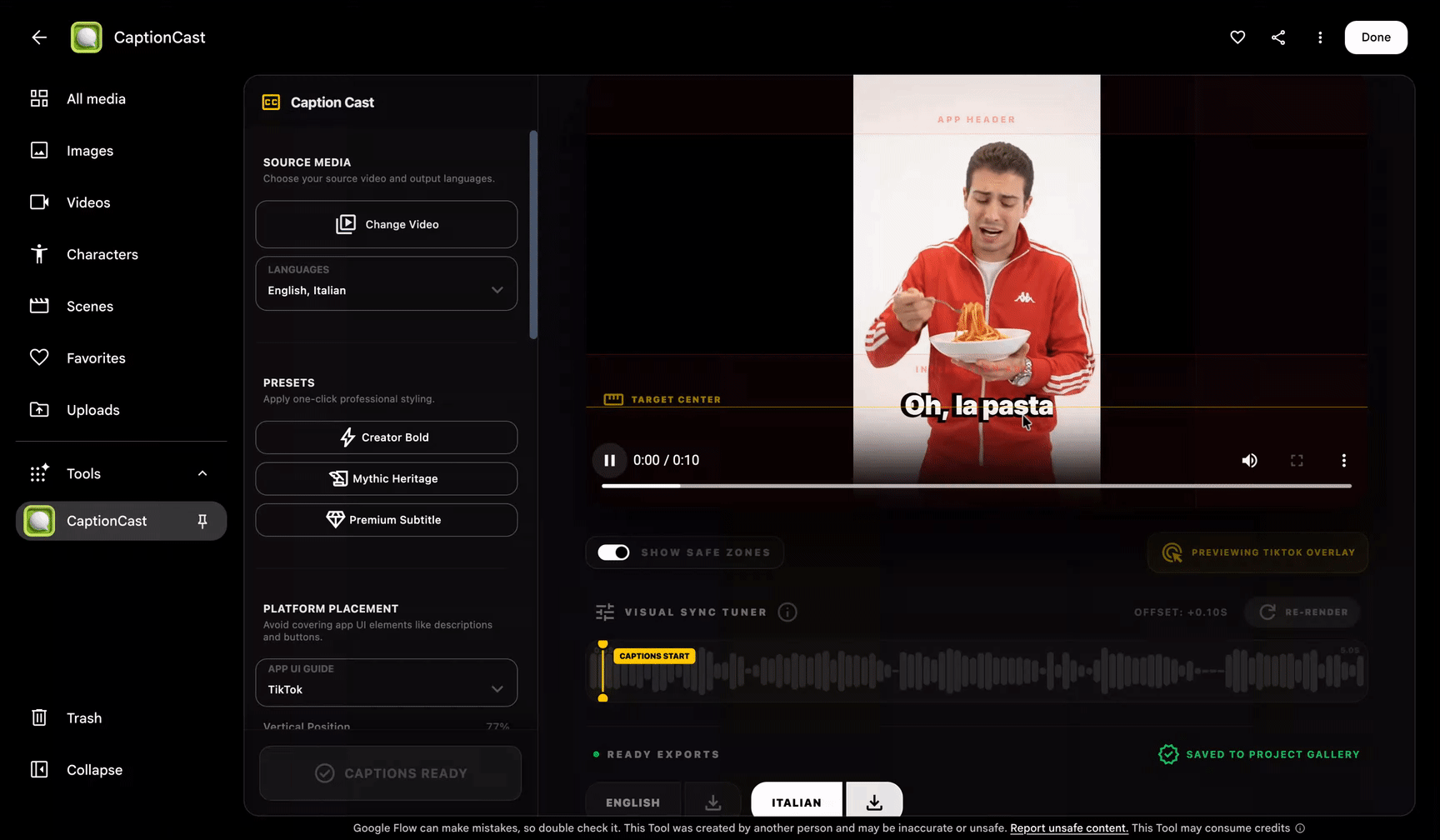Click the Uploads folder icon
The image size is (1440, 840).
(39, 409)
